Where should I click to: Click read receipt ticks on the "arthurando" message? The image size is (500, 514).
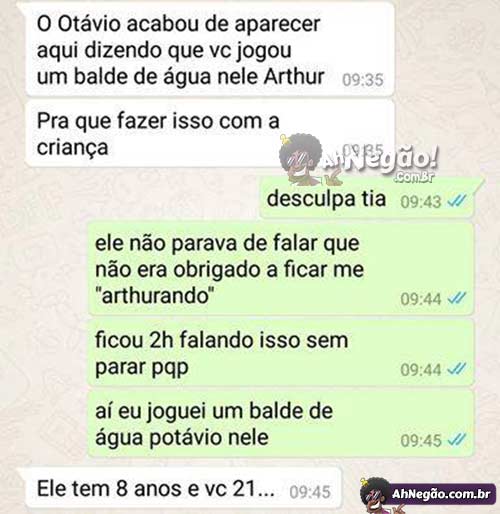coord(456,298)
